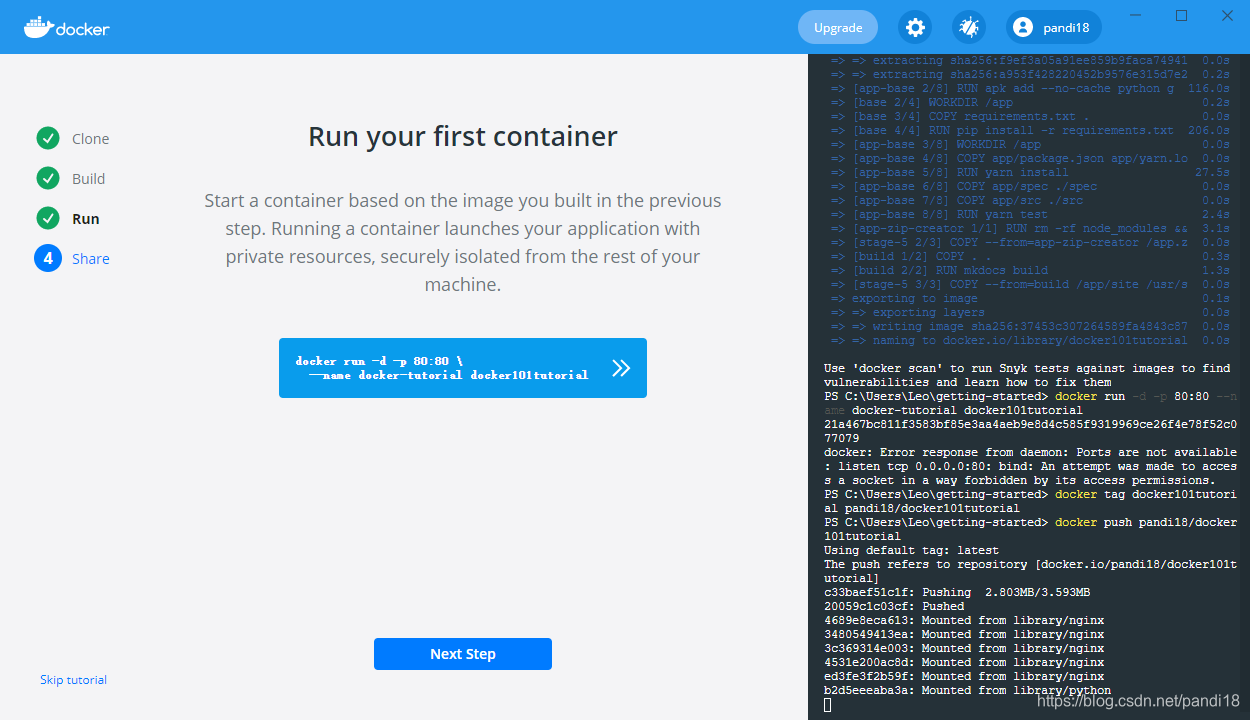Open the troubleshoot bug icon
The width and height of the screenshot is (1250, 720).
coord(968,27)
